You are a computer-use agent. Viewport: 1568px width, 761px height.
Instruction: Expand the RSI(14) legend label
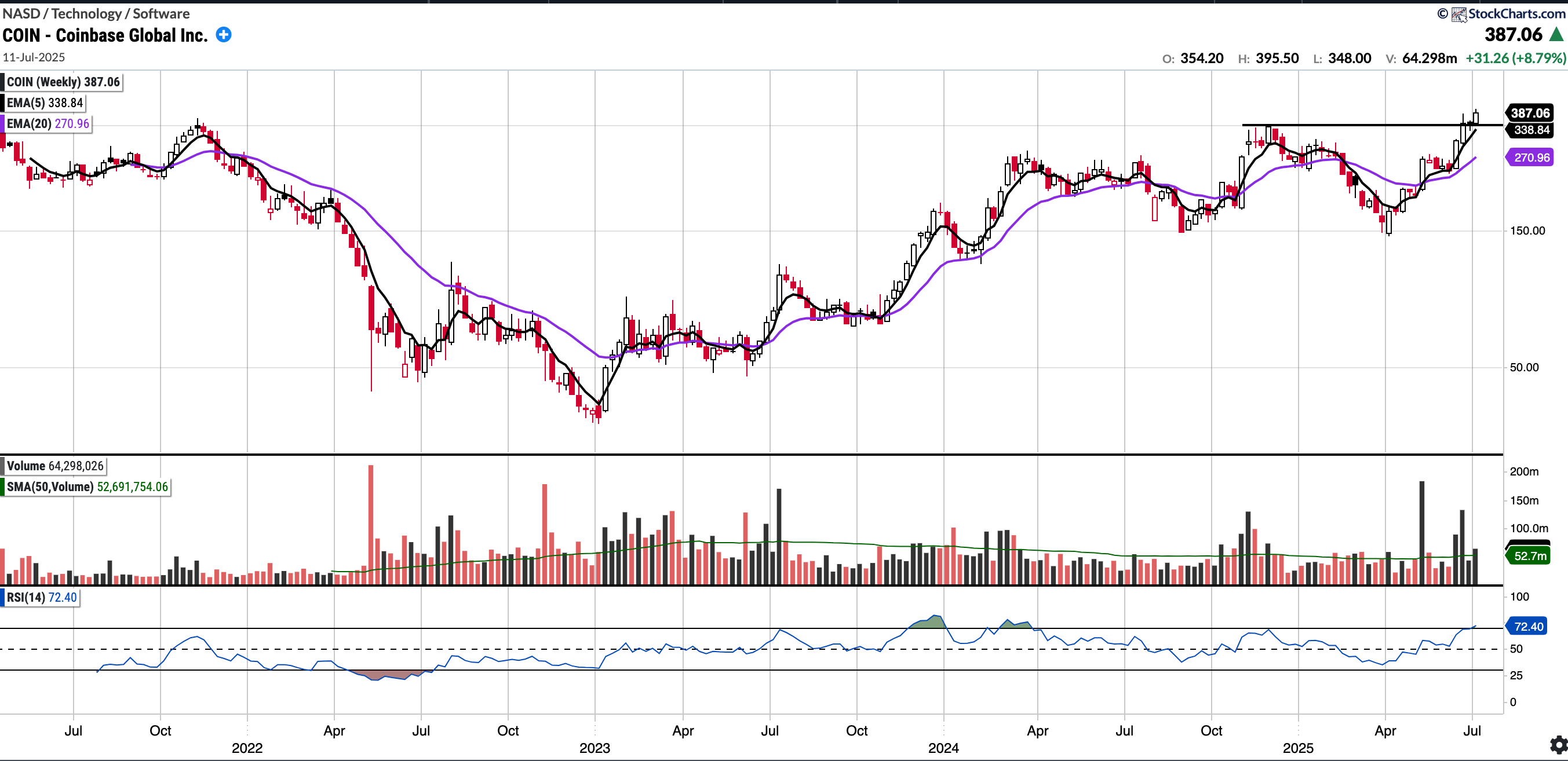point(41,597)
